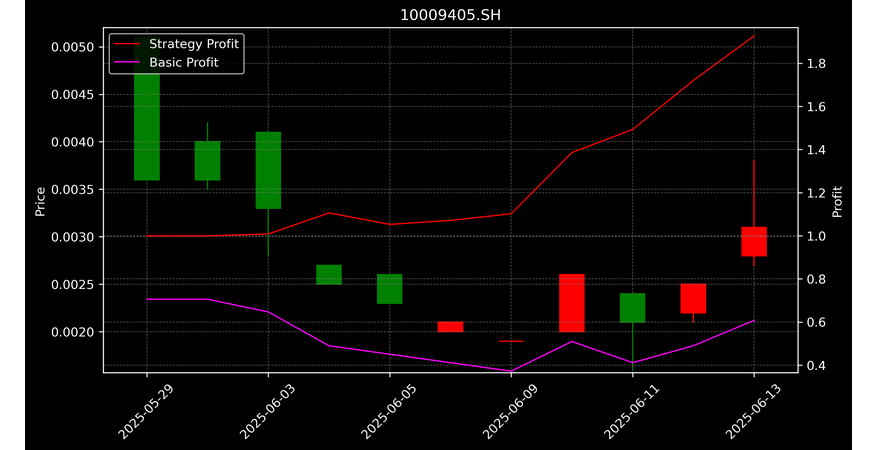
Task: Click the 0.0025 price tick label
Action: coord(73,285)
